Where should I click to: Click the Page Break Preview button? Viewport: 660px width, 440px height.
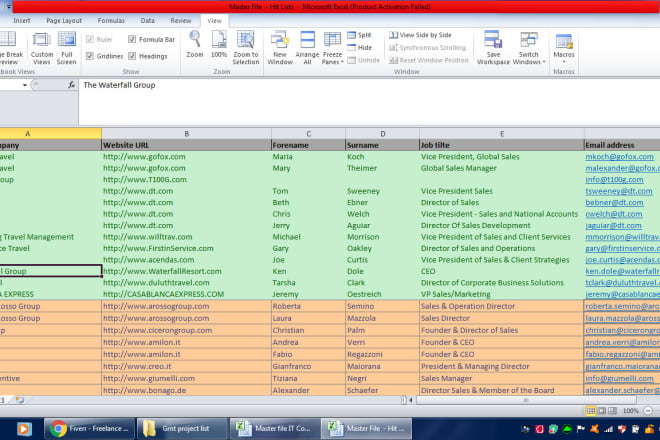(9, 48)
